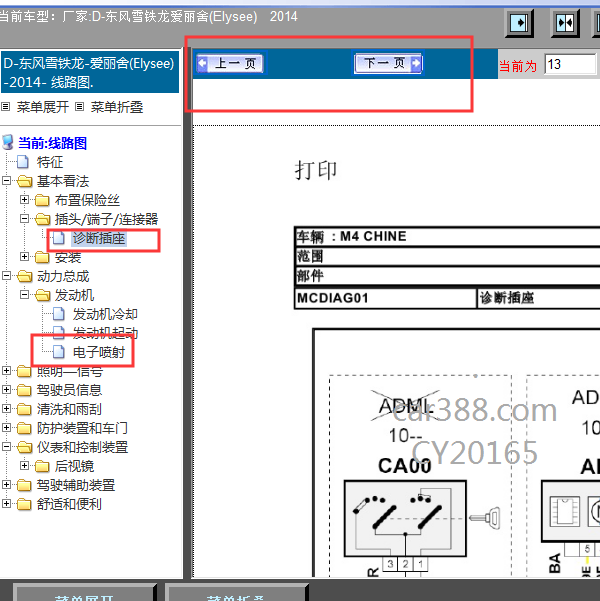
Task: Collapse the 仪表和控制装置 folder
Action: [x=7, y=447]
